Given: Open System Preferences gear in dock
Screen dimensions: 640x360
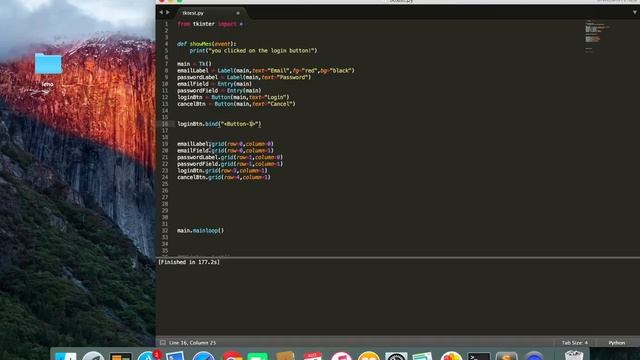Looking at the screenshot, I should pyautogui.click(x=396, y=356).
